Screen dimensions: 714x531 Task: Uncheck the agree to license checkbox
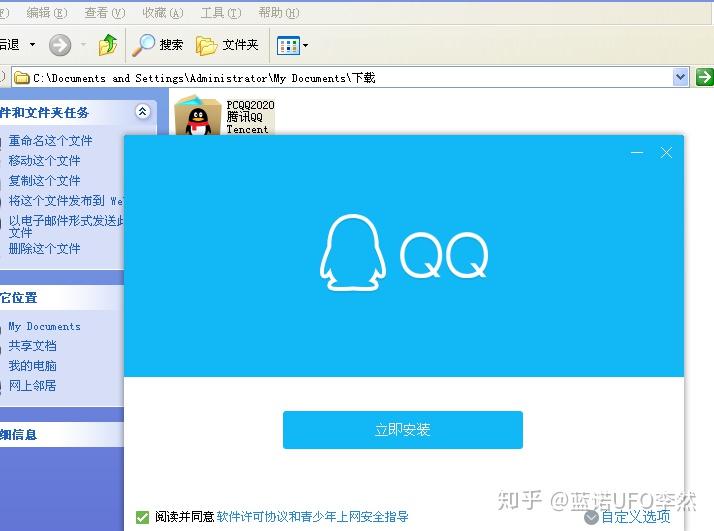point(142,517)
